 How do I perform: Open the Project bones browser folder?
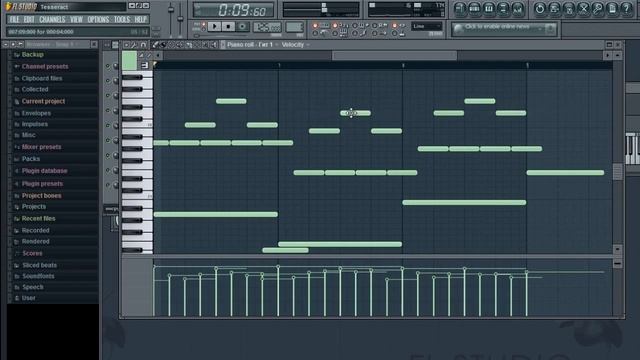(41, 196)
